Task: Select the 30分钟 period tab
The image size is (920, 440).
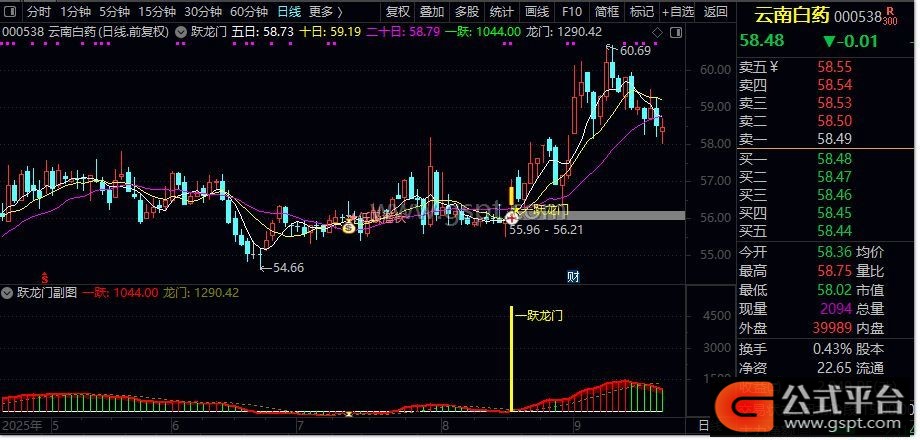Action: pyautogui.click(x=202, y=12)
